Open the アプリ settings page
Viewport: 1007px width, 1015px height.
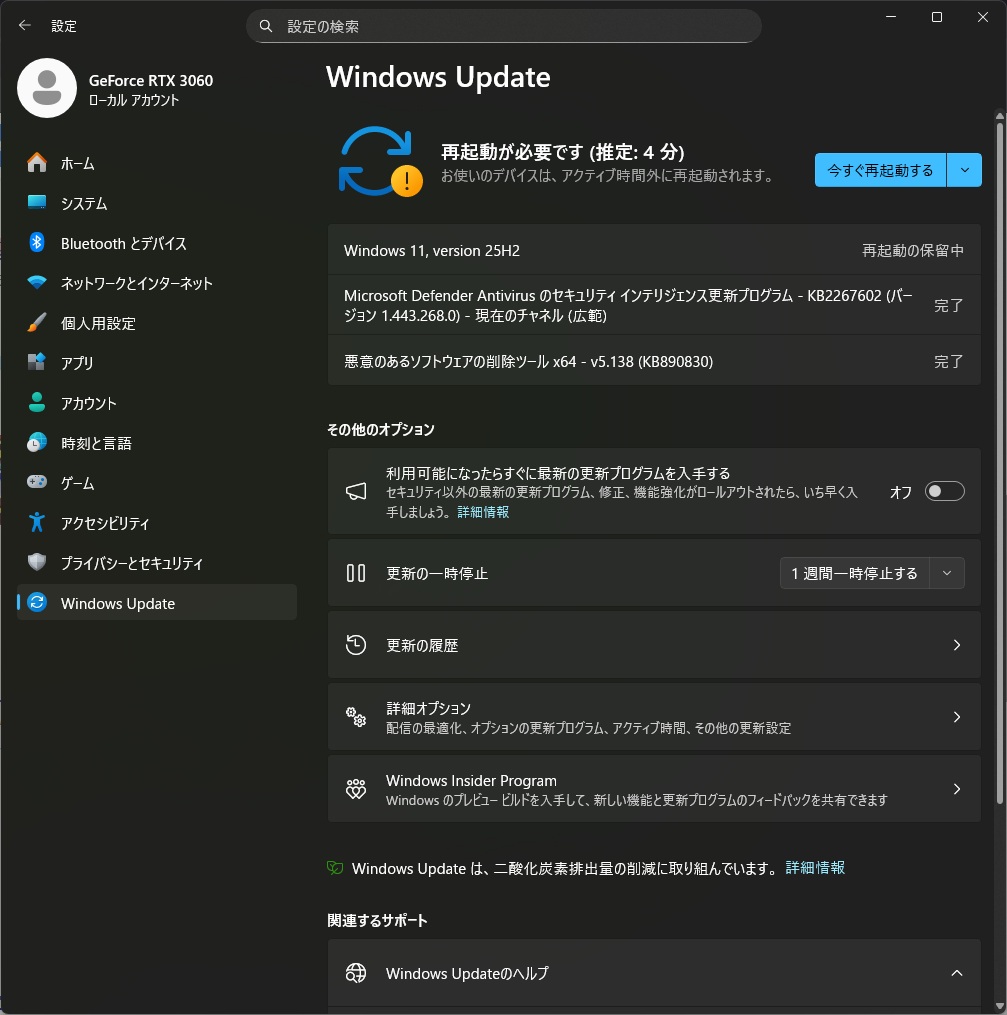pyautogui.click(x=157, y=362)
